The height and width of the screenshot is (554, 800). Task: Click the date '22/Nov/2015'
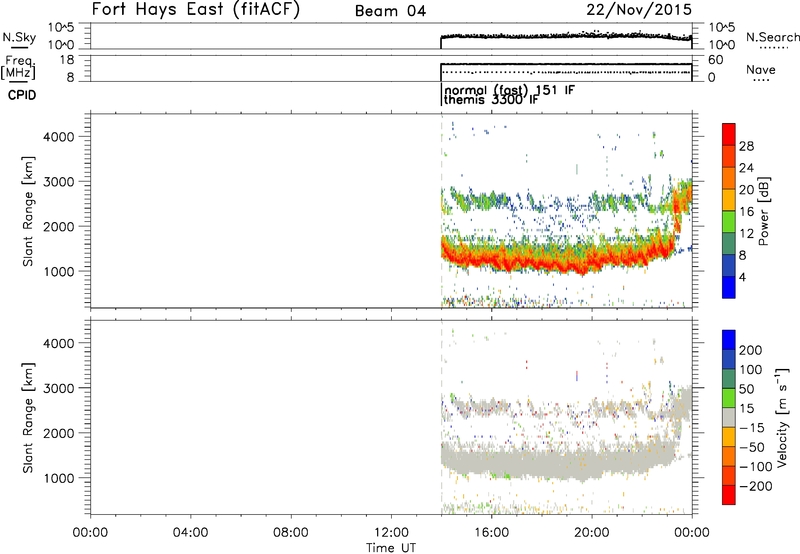pos(639,10)
